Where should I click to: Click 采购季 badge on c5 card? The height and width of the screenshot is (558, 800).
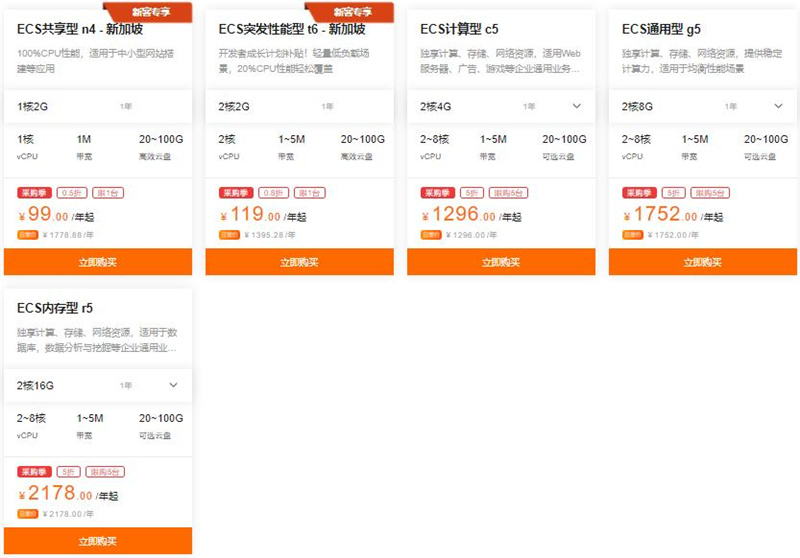(437, 193)
